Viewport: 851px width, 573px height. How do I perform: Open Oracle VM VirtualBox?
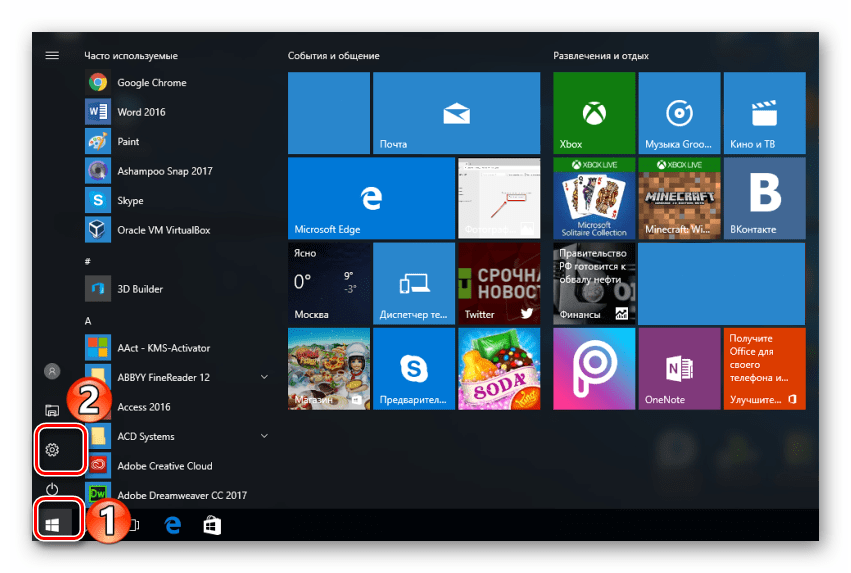click(x=163, y=230)
